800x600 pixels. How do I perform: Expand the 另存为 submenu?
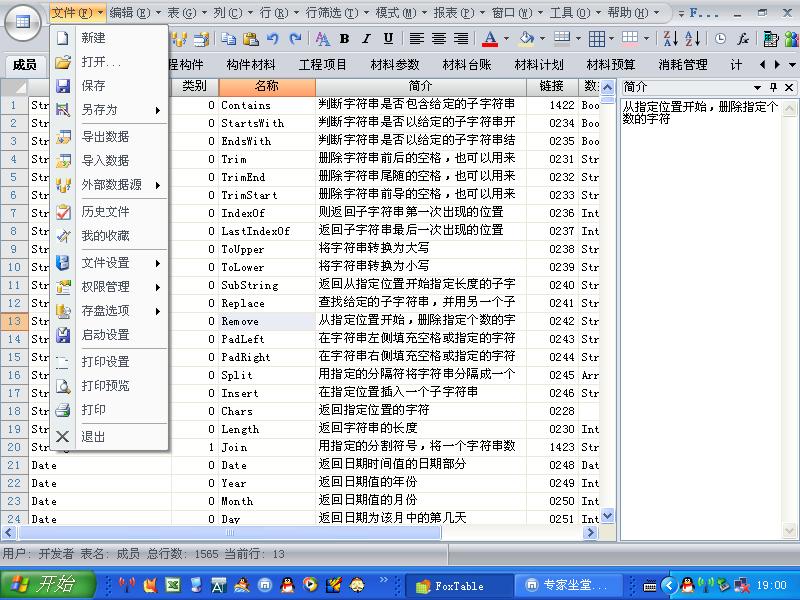109,110
